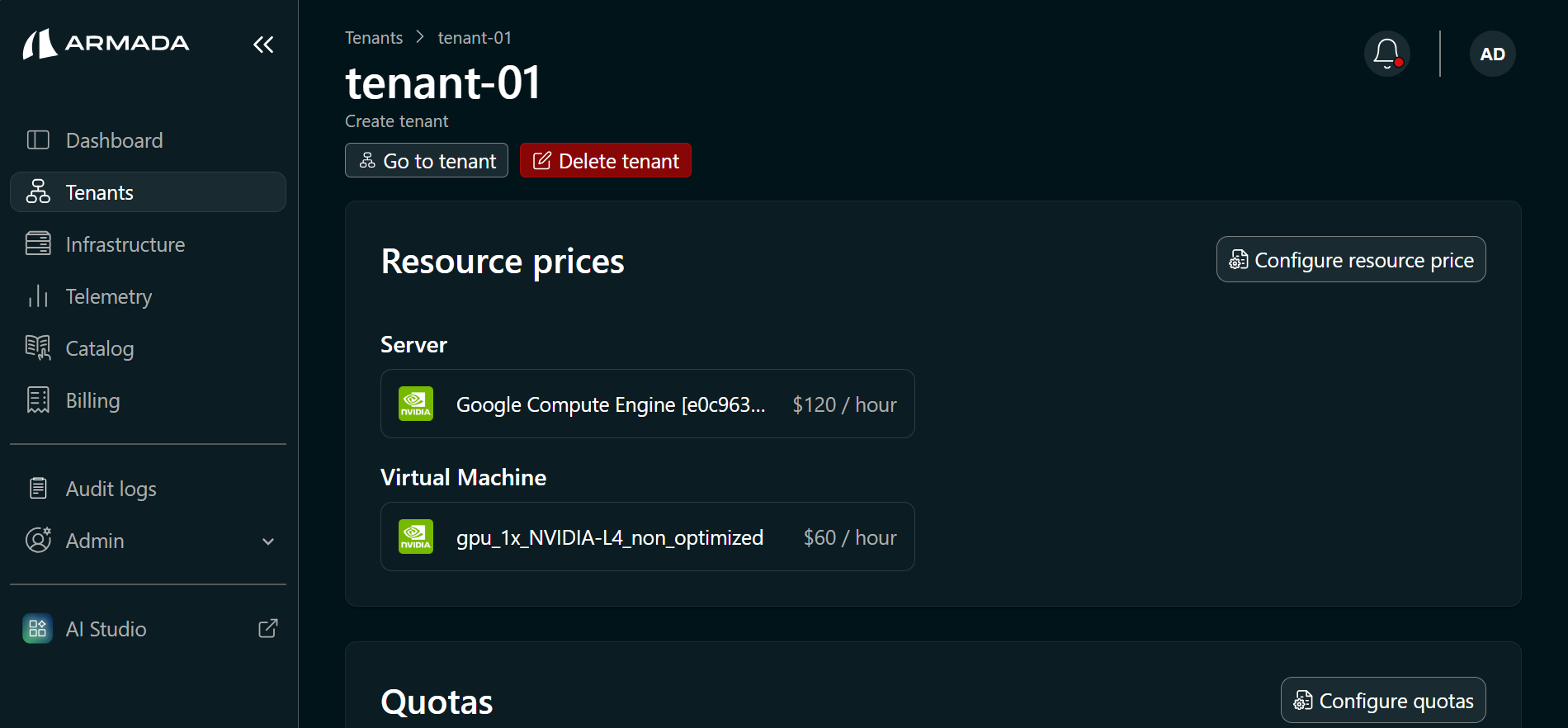Click Configure resource price button
The image size is (1568, 728).
tap(1351, 259)
